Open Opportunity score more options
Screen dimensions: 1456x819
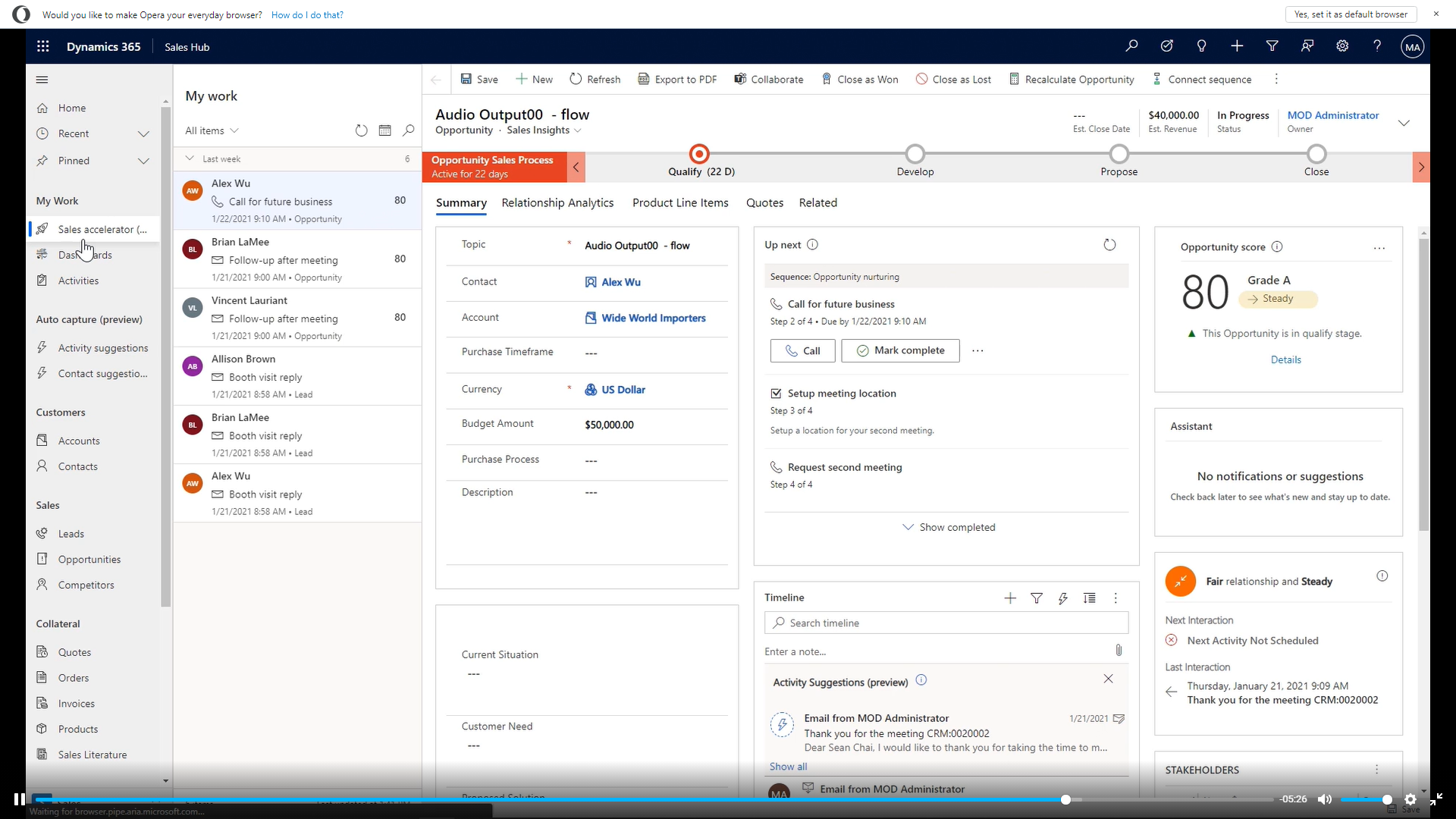point(1379,248)
